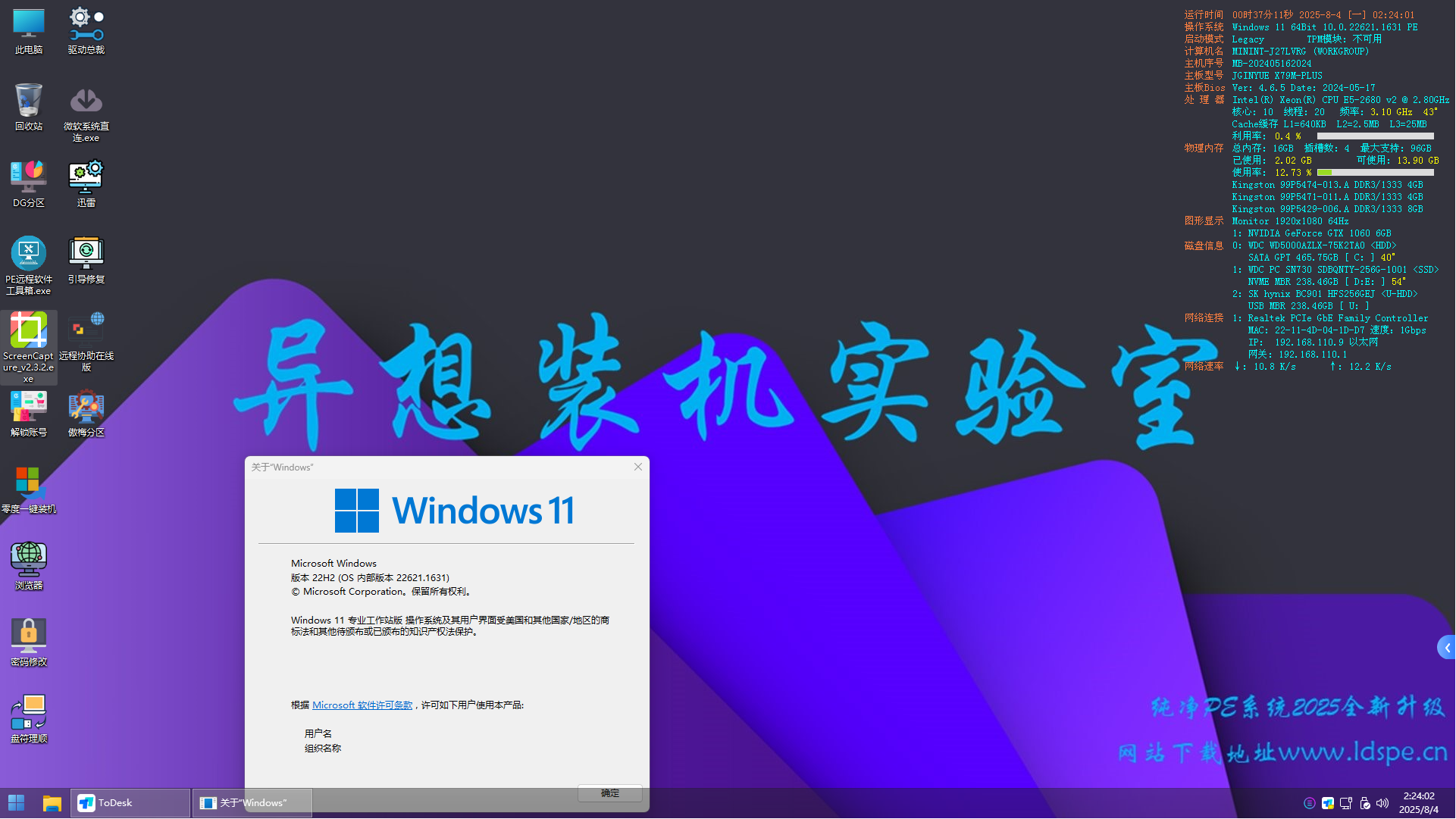Click the Microsoft 软件许可条款 link
This screenshot has width=1456, height=819.
point(362,705)
